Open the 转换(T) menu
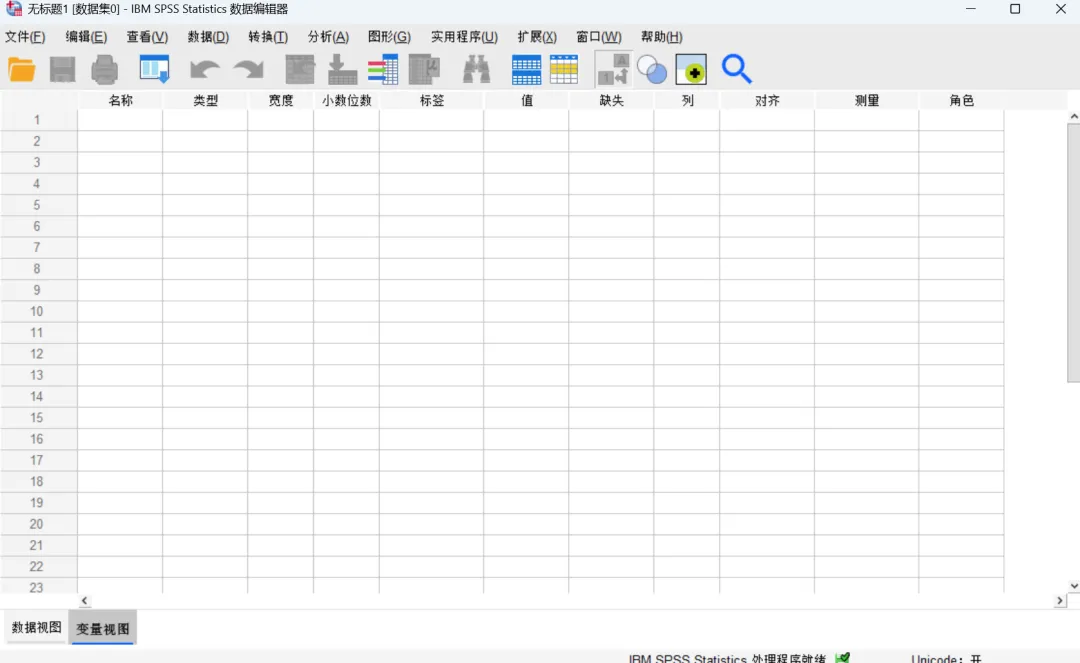This screenshot has width=1080, height=663. (x=268, y=37)
